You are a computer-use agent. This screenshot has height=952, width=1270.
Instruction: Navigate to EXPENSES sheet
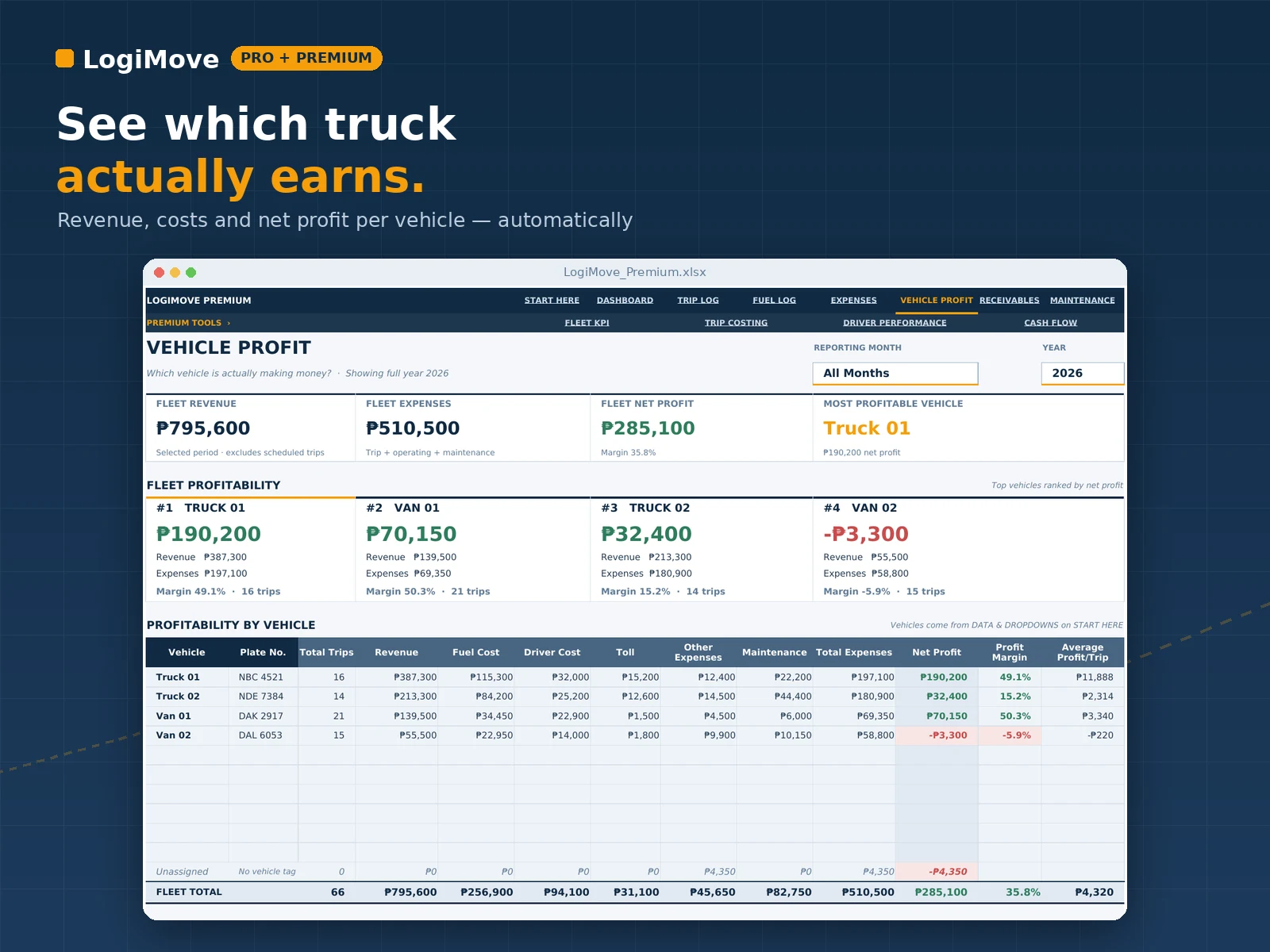click(x=853, y=301)
